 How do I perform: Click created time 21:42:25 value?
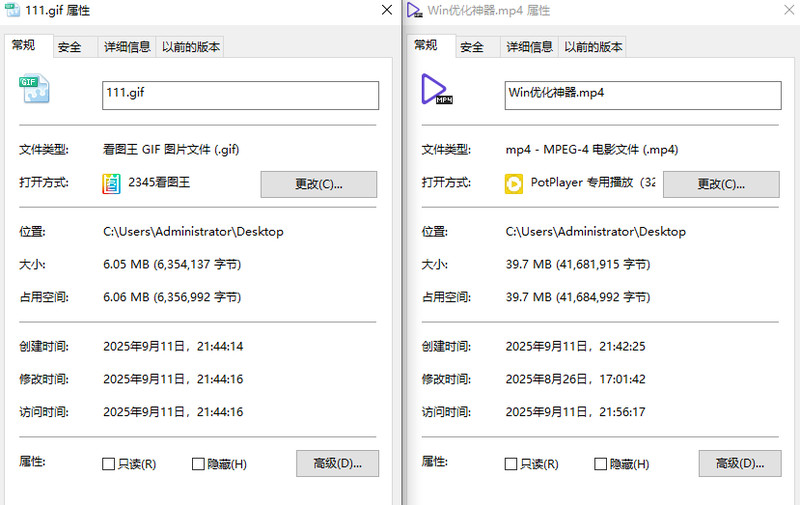576,346
